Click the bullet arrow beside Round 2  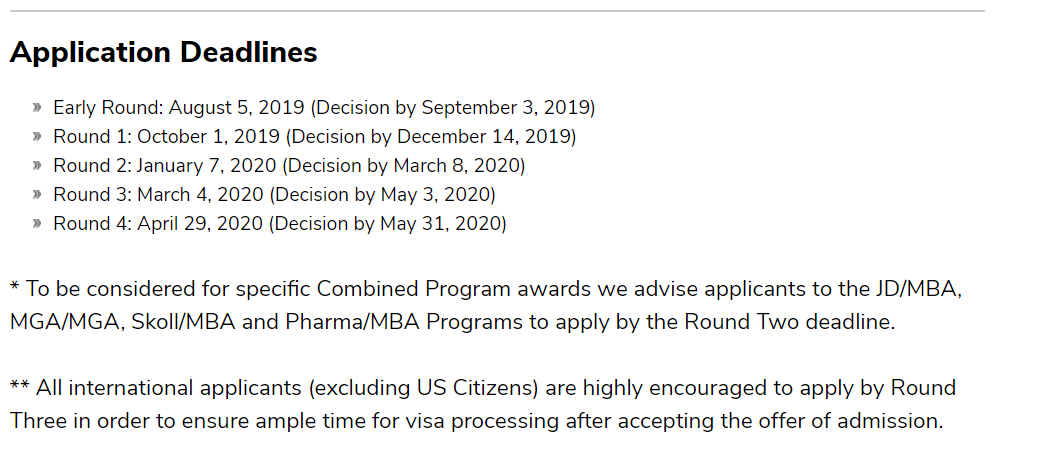point(37,165)
